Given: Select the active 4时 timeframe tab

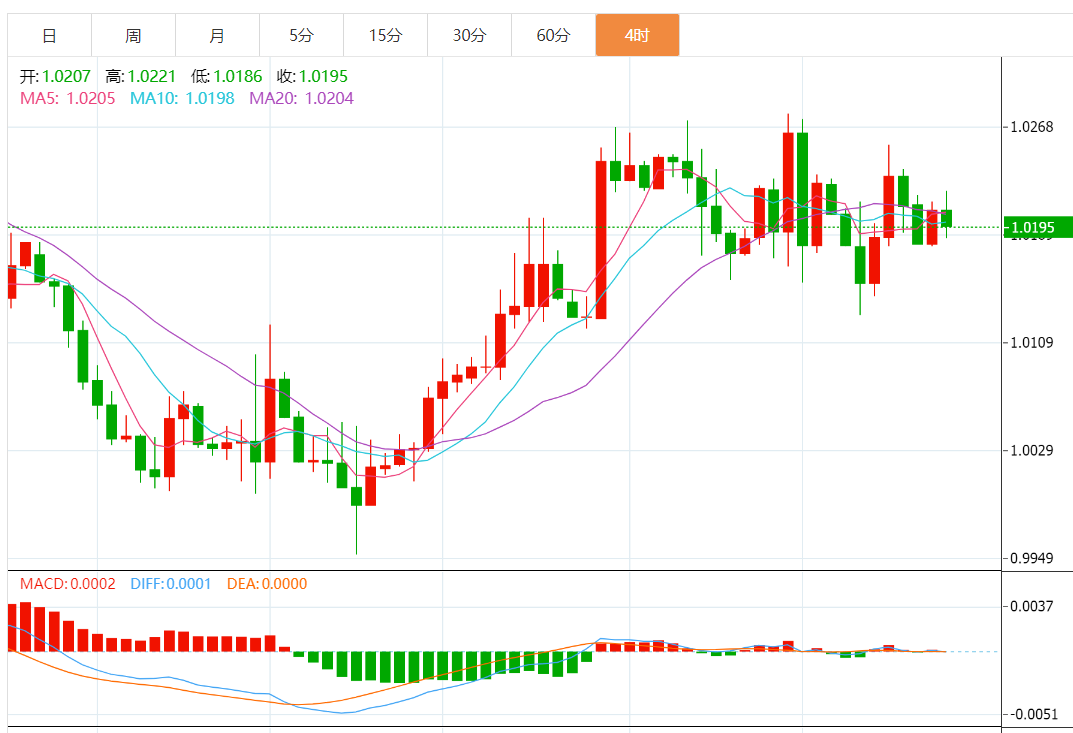Looking at the screenshot, I should pyautogui.click(x=638, y=35).
